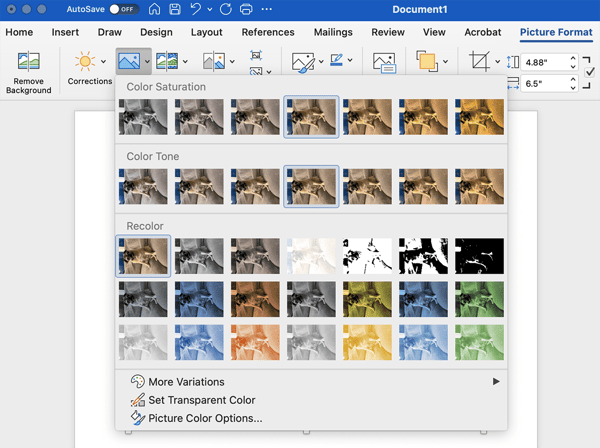Image resolution: width=600 pixels, height=448 pixels.
Task: Click the Print icon
Action: 246,9
